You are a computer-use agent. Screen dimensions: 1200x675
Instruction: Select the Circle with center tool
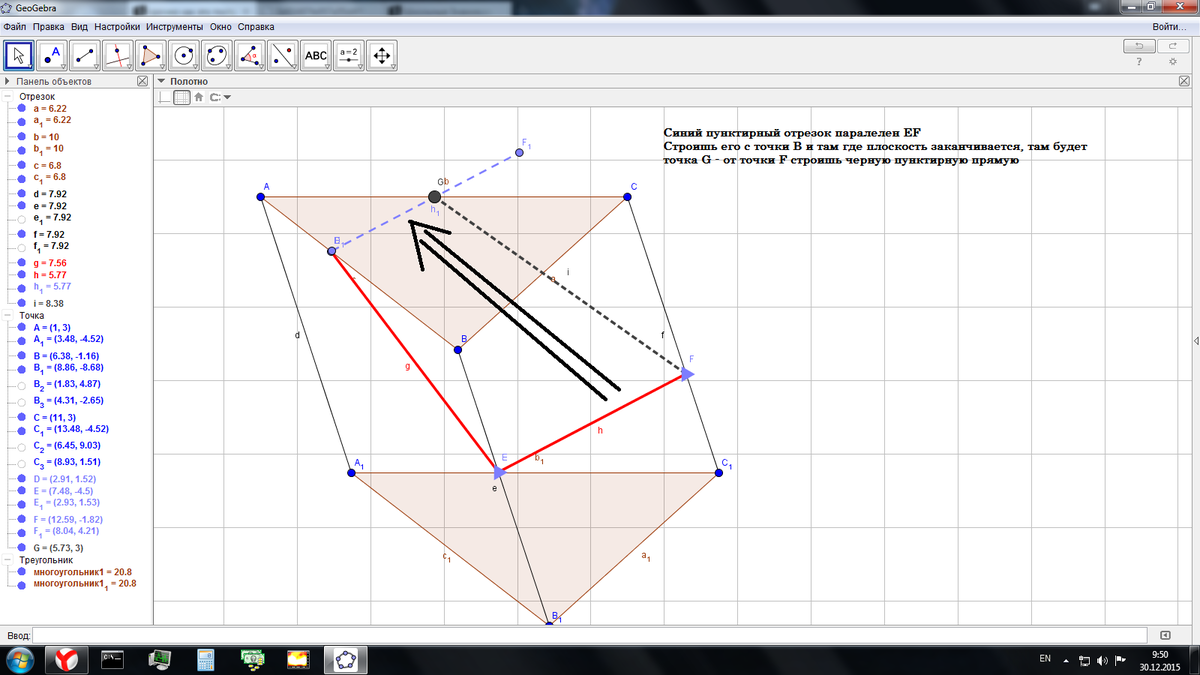click(x=183, y=55)
